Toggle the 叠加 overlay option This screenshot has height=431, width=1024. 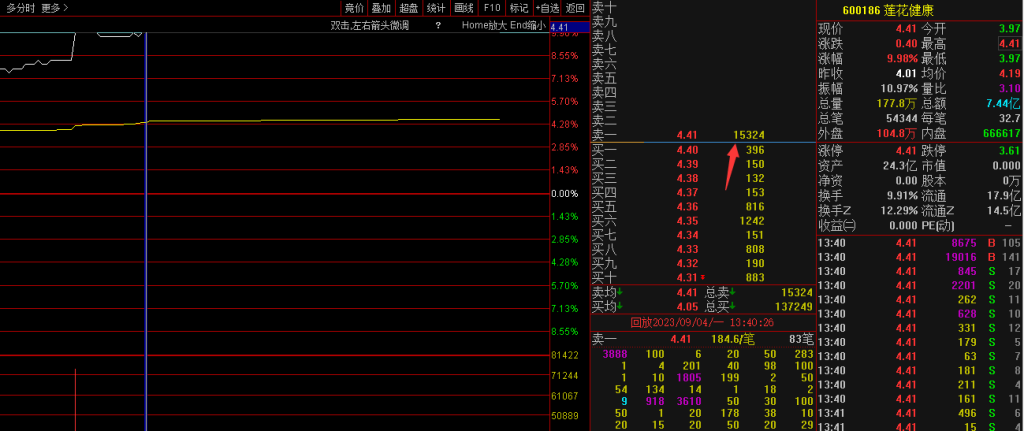[381, 8]
